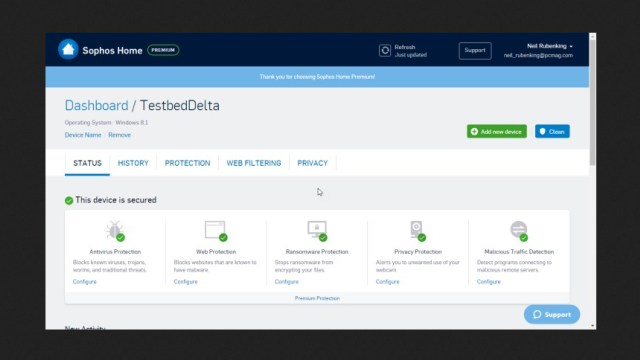Configure Privacy Protection
The height and width of the screenshot is (360, 640).
[x=387, y=282]
